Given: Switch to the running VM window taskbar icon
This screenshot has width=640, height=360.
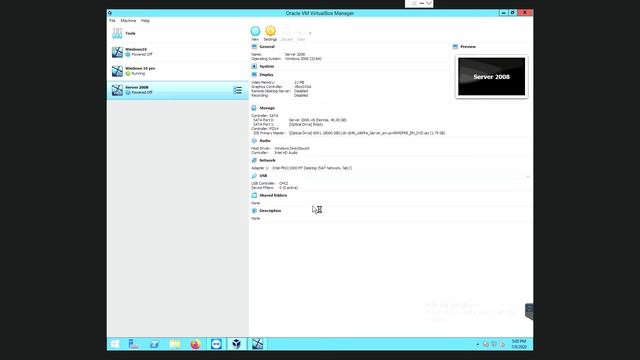Looking at the screenshot, I should [x=257, y=344].
